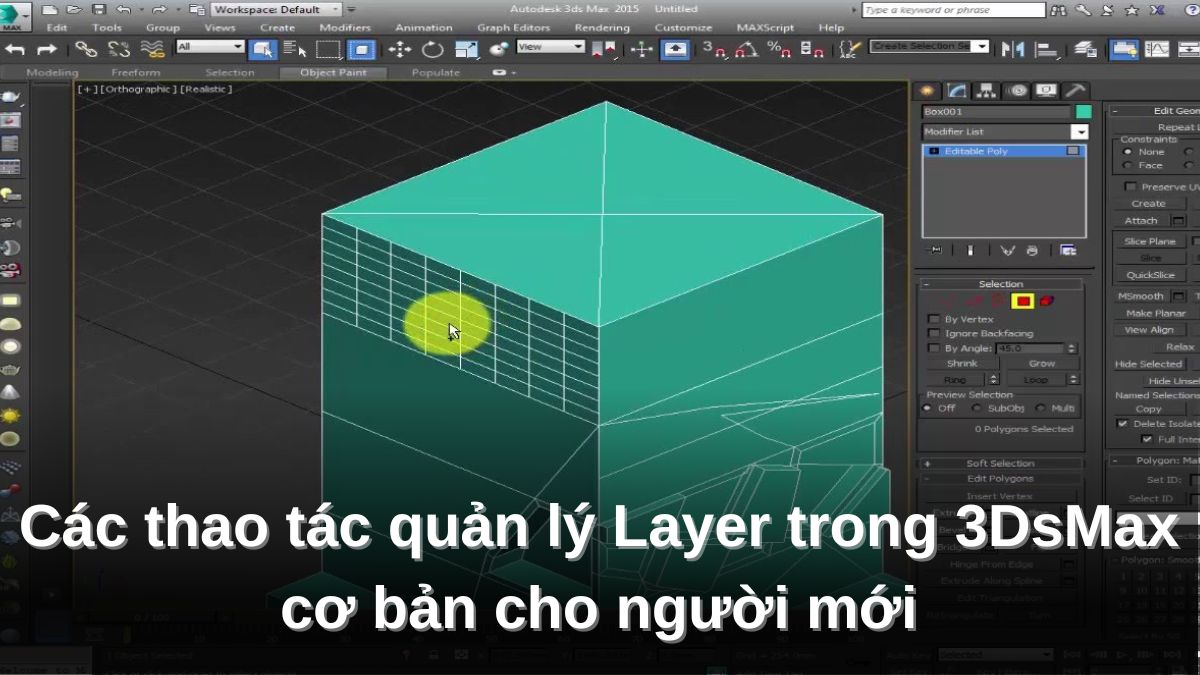
Task: Activate the Select and Link tool
Action: [87, 48]
